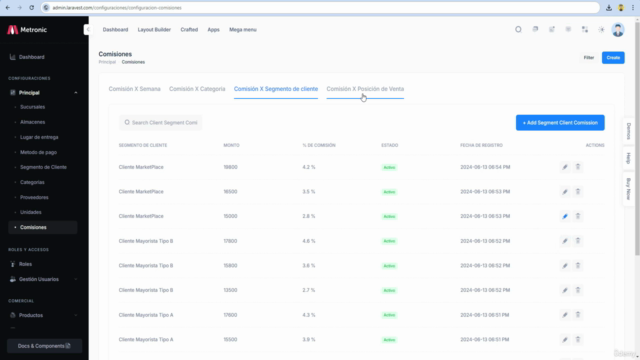Go back in browser history
This screenshot has height=360, width=640.
pyautogui.click(x=7, y=7)
